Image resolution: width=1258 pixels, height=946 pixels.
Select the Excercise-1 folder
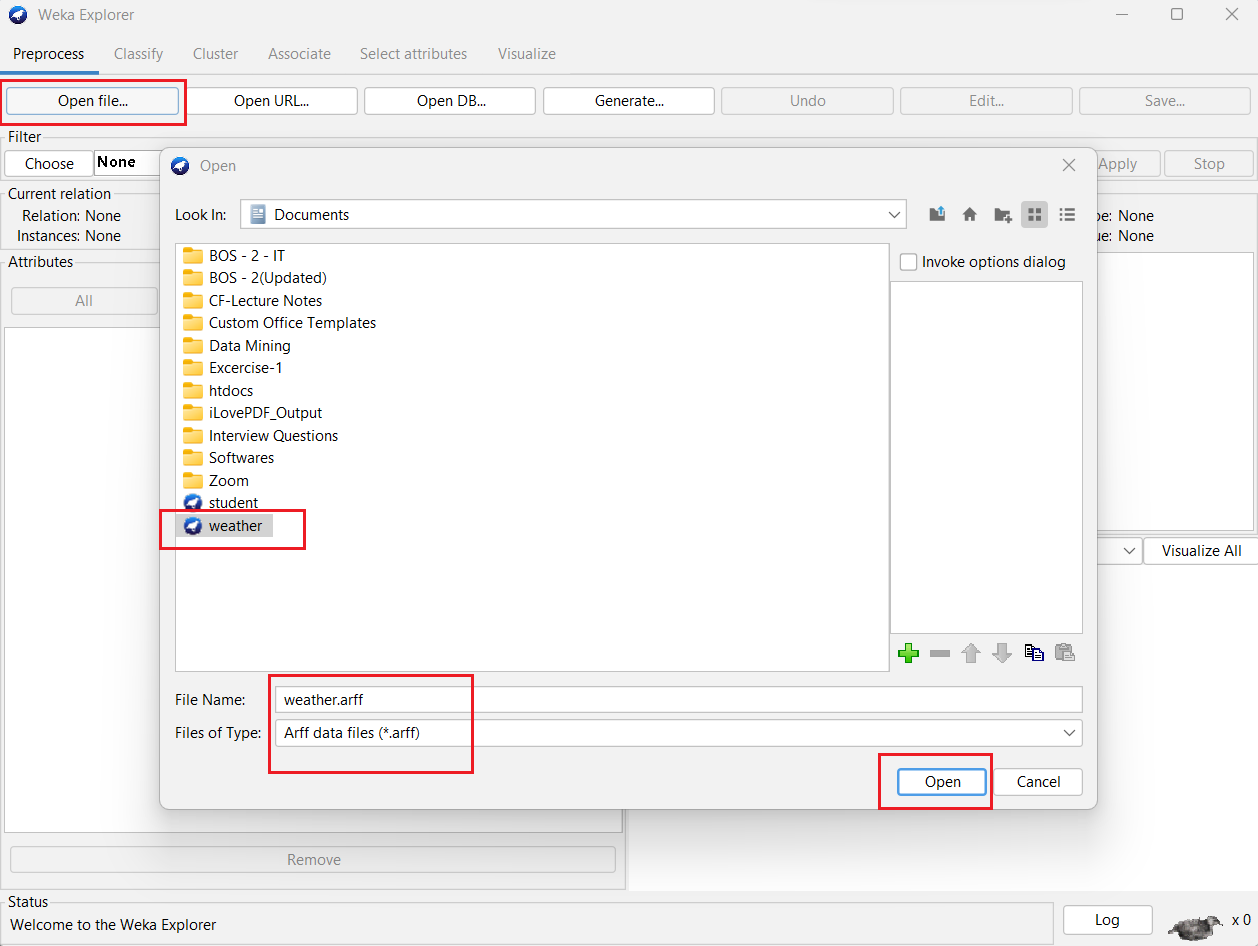pyautogui.click(x=233, y=368)
